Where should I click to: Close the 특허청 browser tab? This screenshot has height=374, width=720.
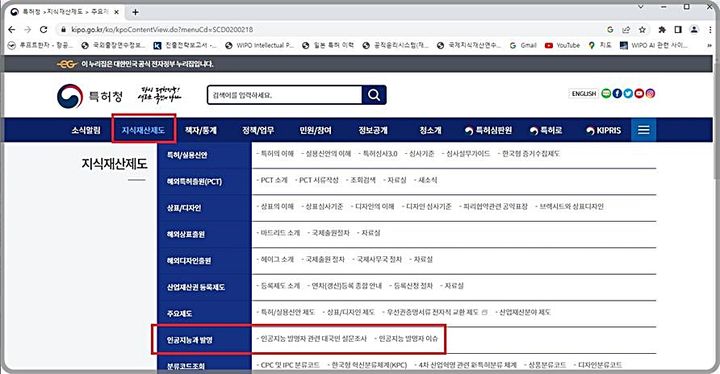click(x=117, y=12)
